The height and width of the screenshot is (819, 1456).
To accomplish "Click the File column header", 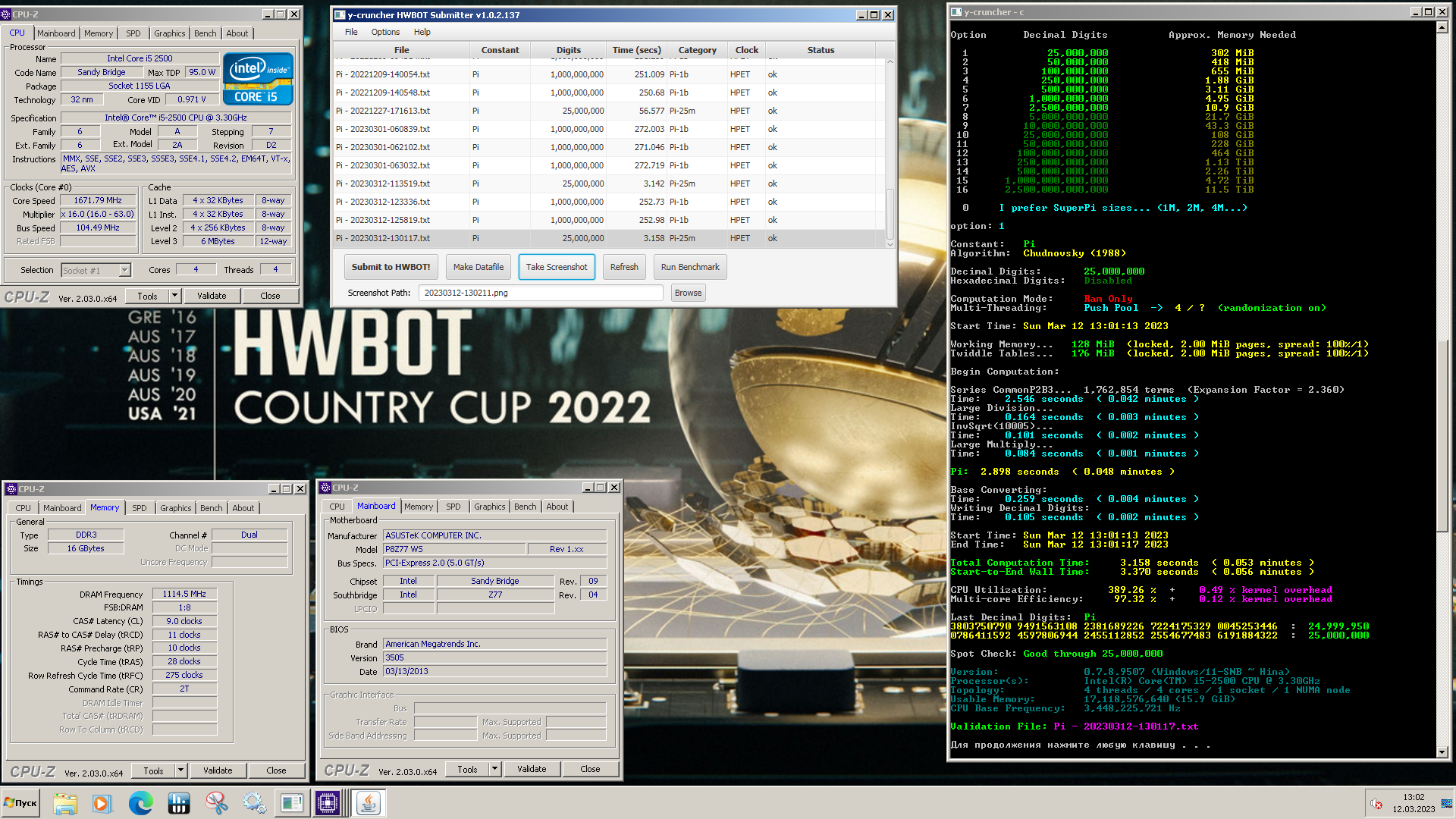I will pyautogui.click(x=401, y=50).
